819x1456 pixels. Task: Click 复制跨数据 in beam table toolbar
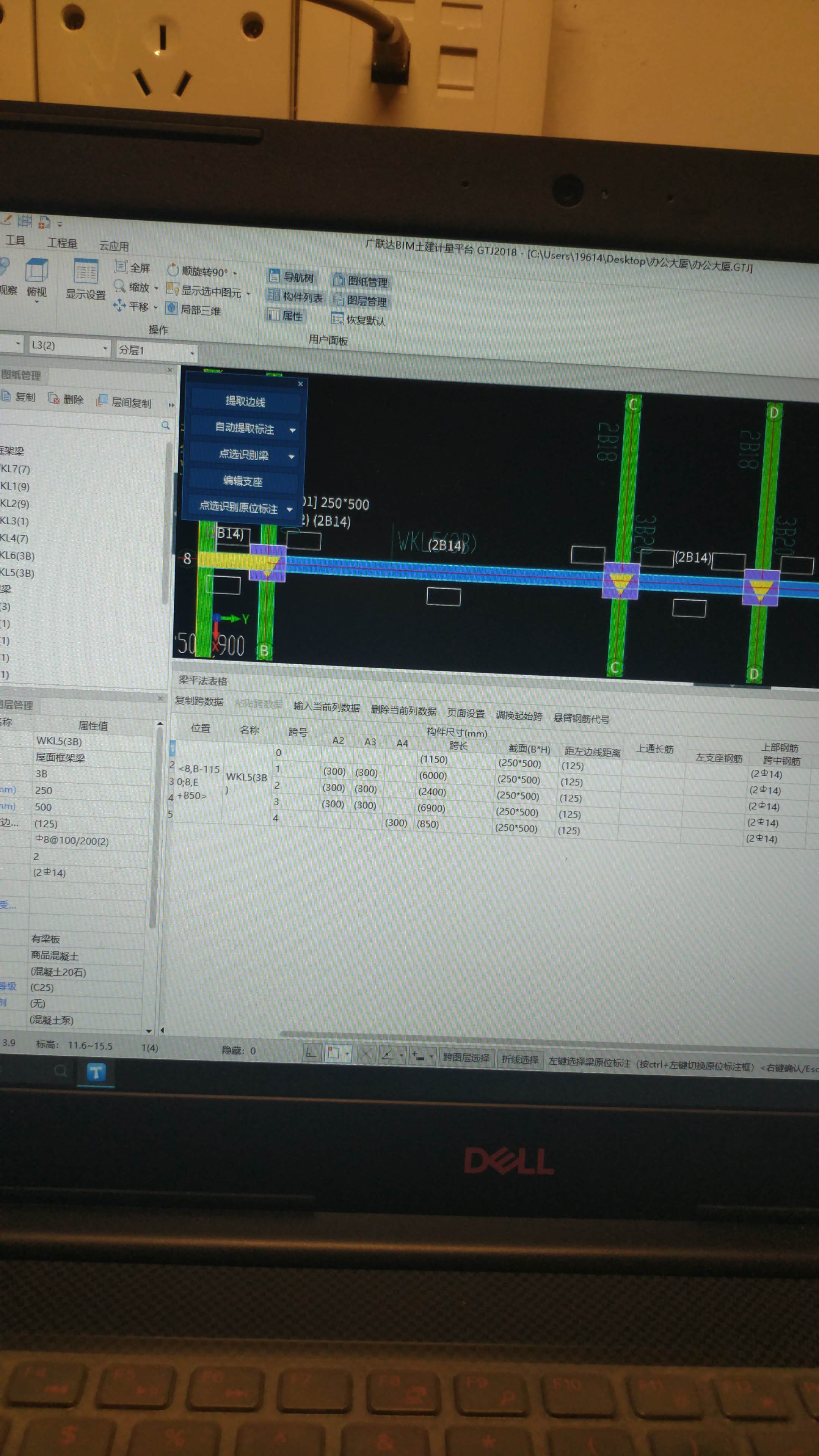click(199, 701)
